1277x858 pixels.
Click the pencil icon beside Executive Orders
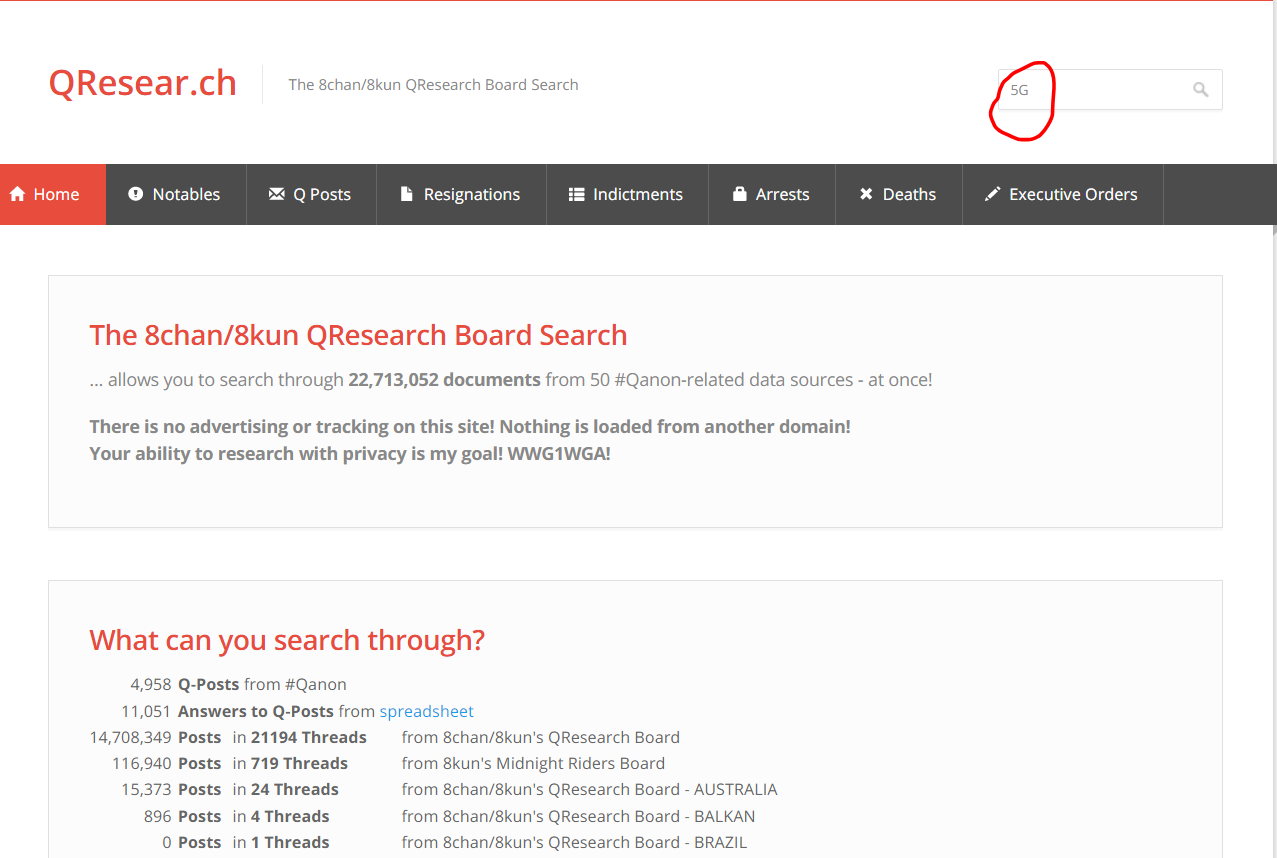pyautogui.click(x=992, y=194)
